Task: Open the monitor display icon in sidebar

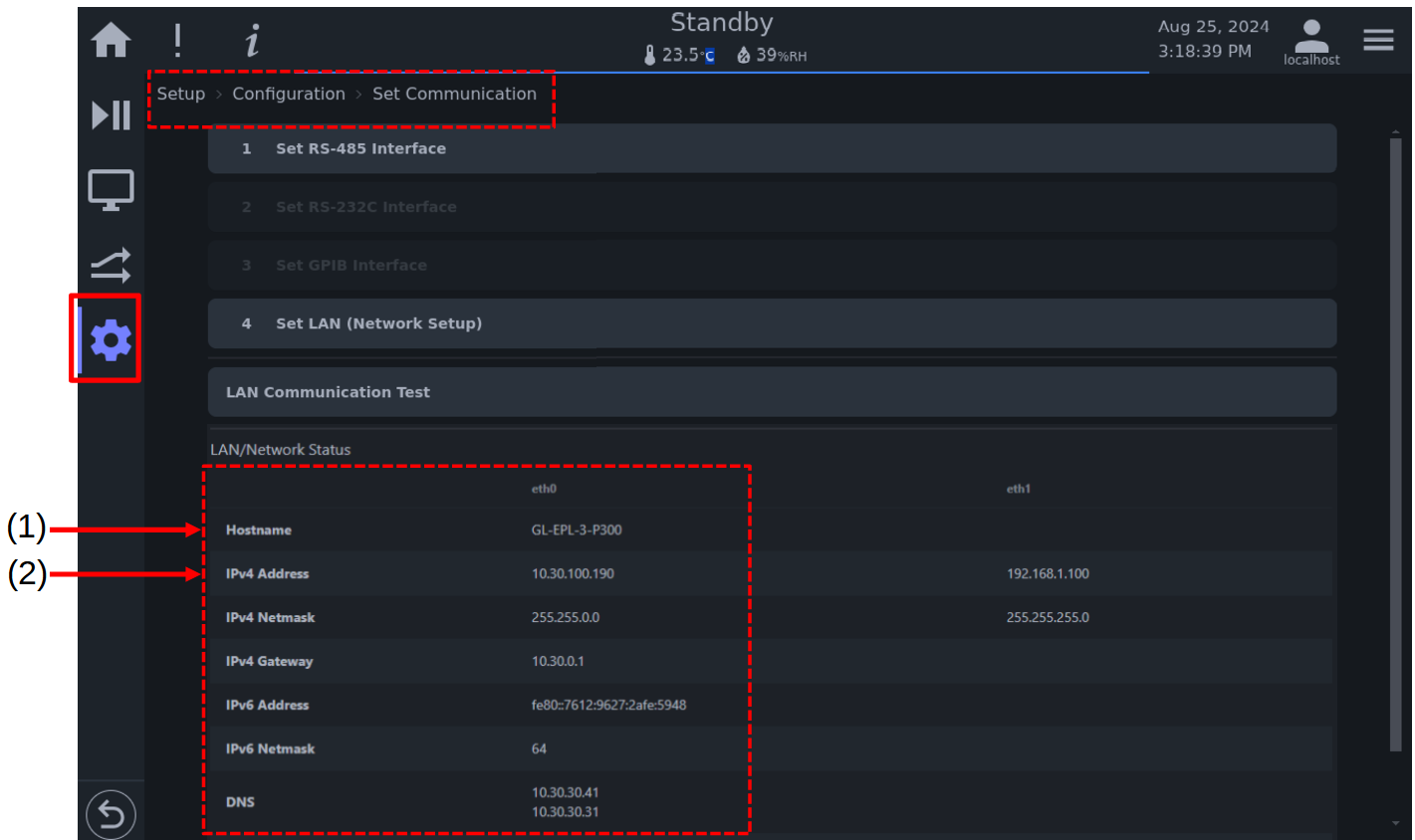Action: (x=111, y=189)
